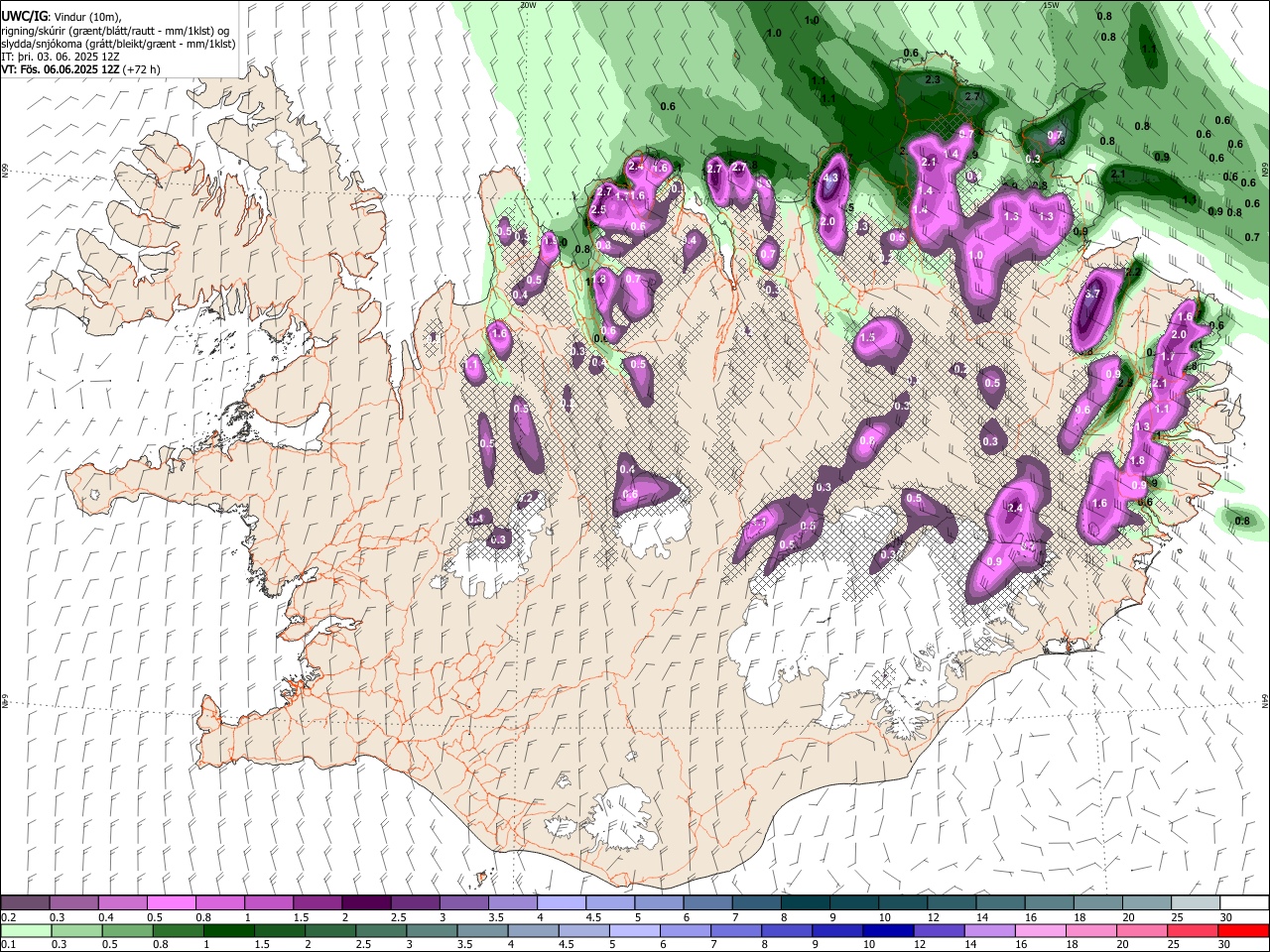Select the 'VT: Fös. 06.06.2025 12Z' valid time
The height and width of the screenshot is (952, 1270).
61,69
